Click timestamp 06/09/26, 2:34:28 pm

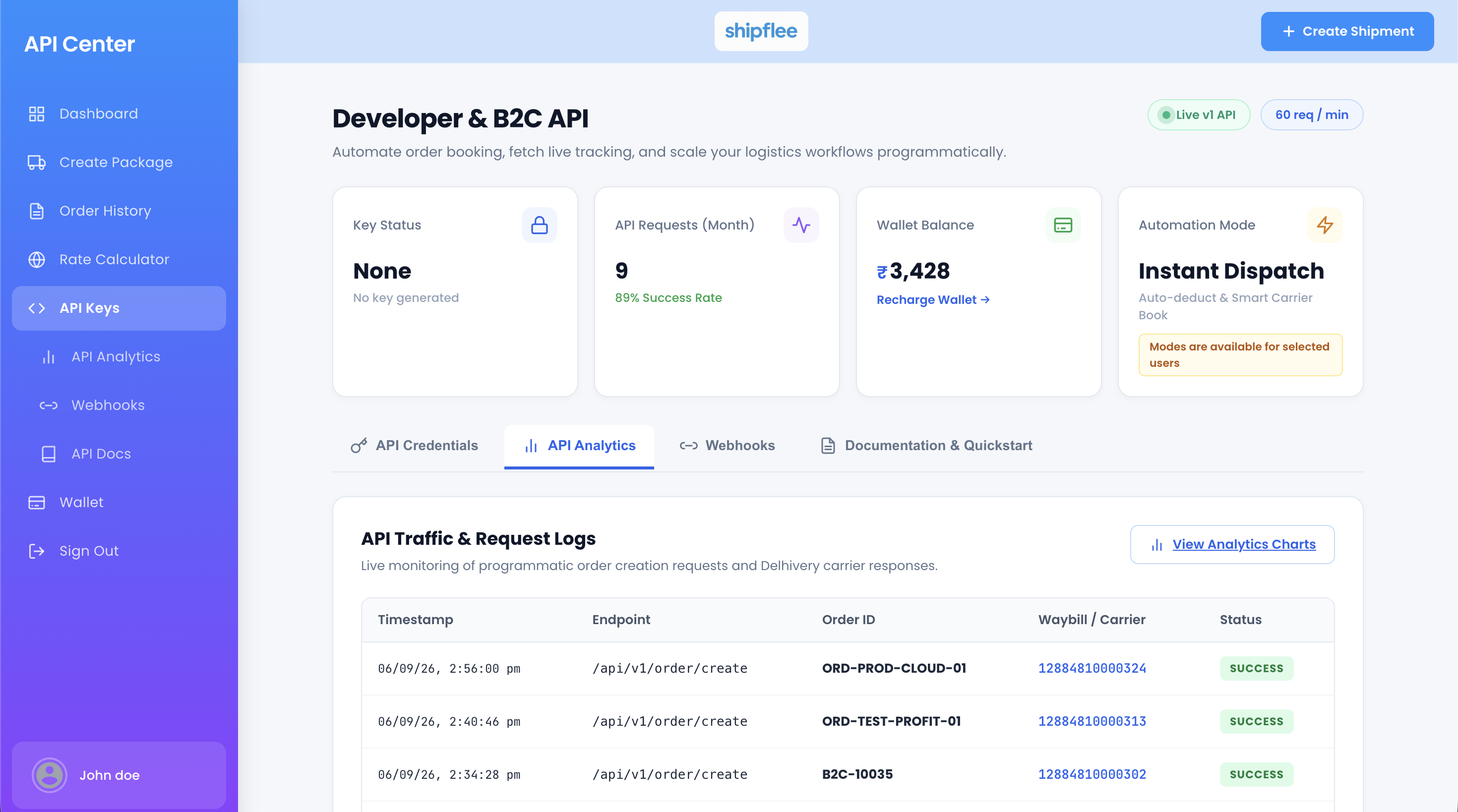point(449,775)
